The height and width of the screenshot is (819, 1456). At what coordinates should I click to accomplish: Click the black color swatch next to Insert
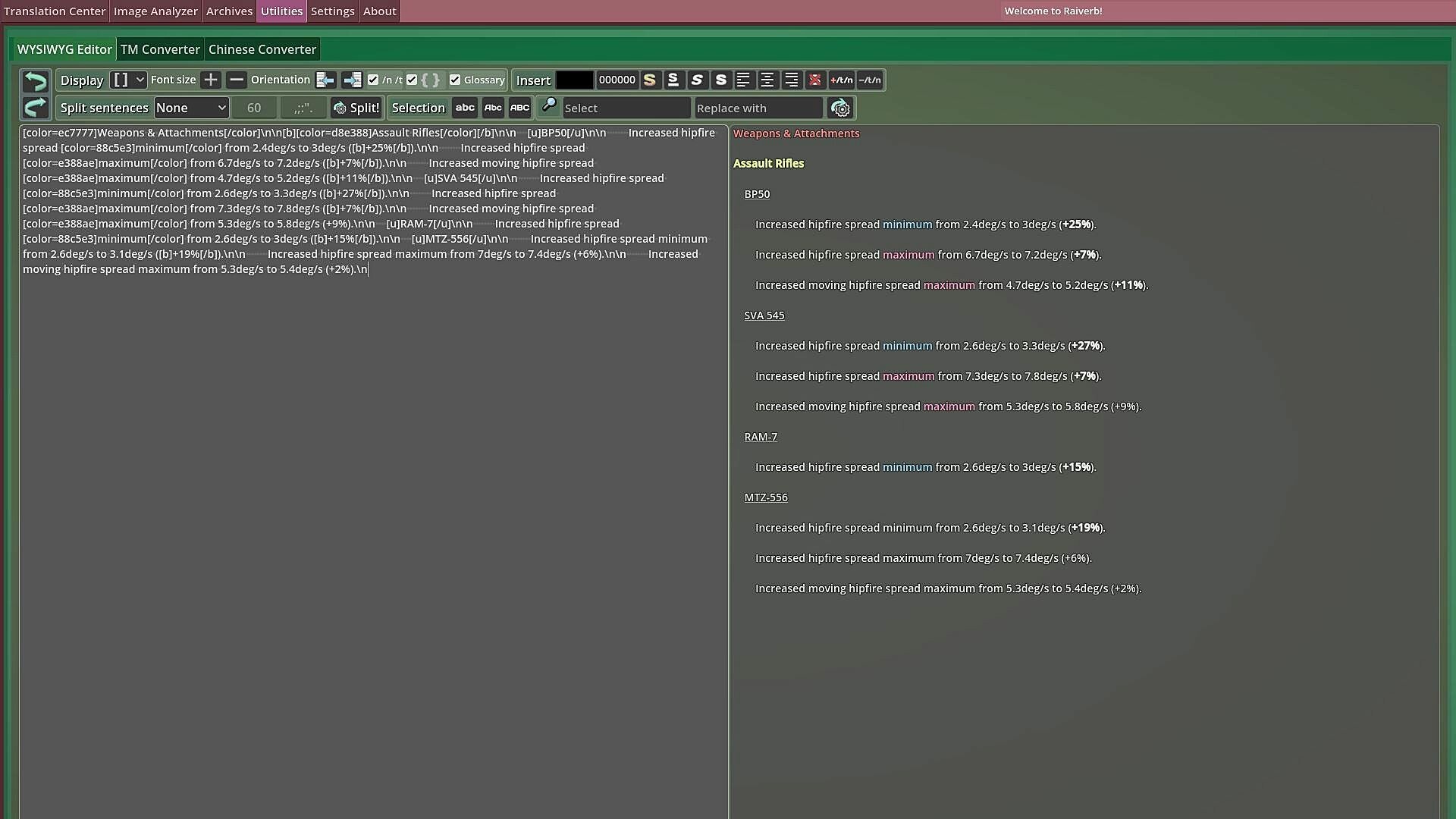click(576, 80)
